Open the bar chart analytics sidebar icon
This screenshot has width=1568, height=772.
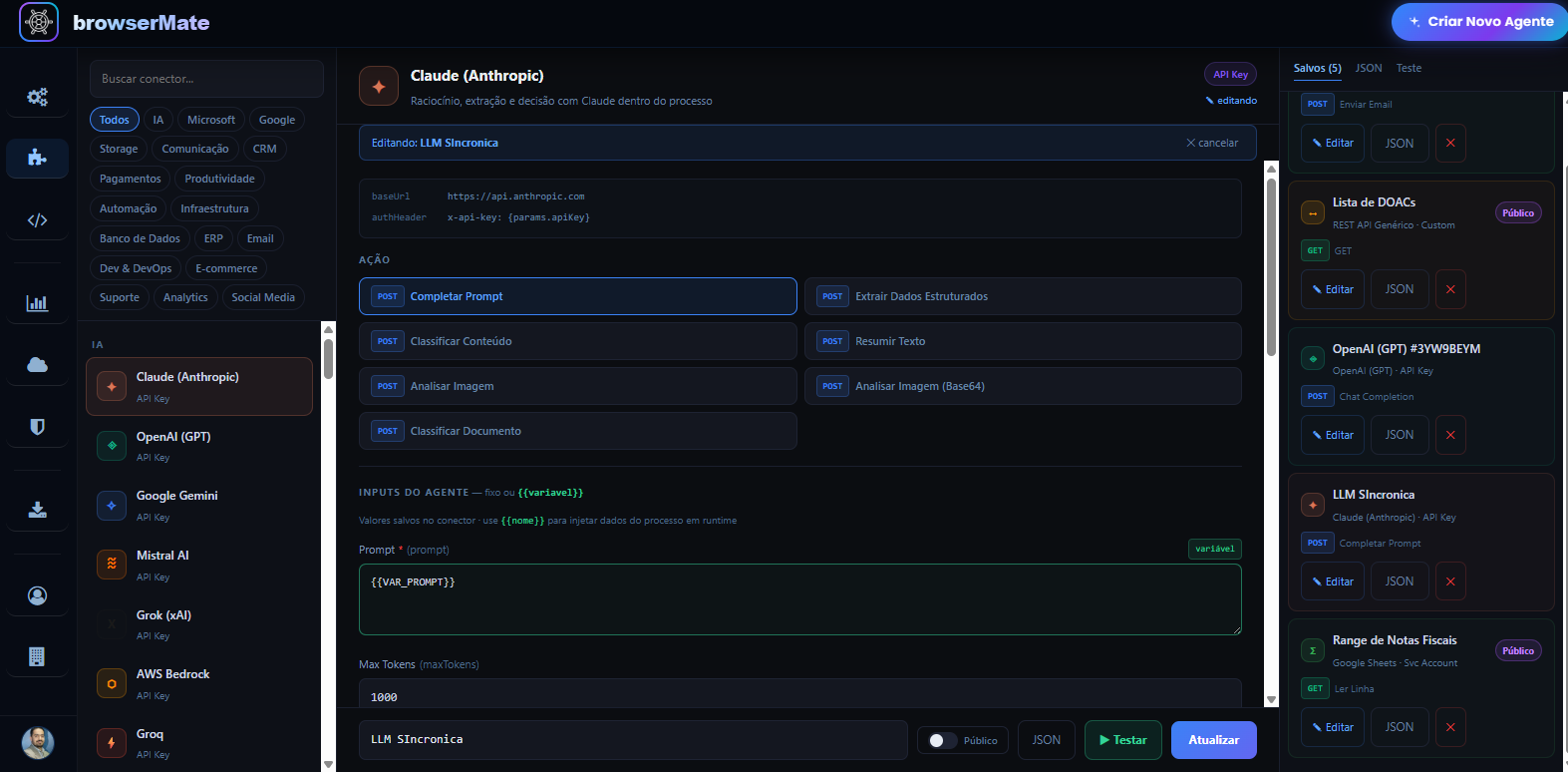[37, 303]
